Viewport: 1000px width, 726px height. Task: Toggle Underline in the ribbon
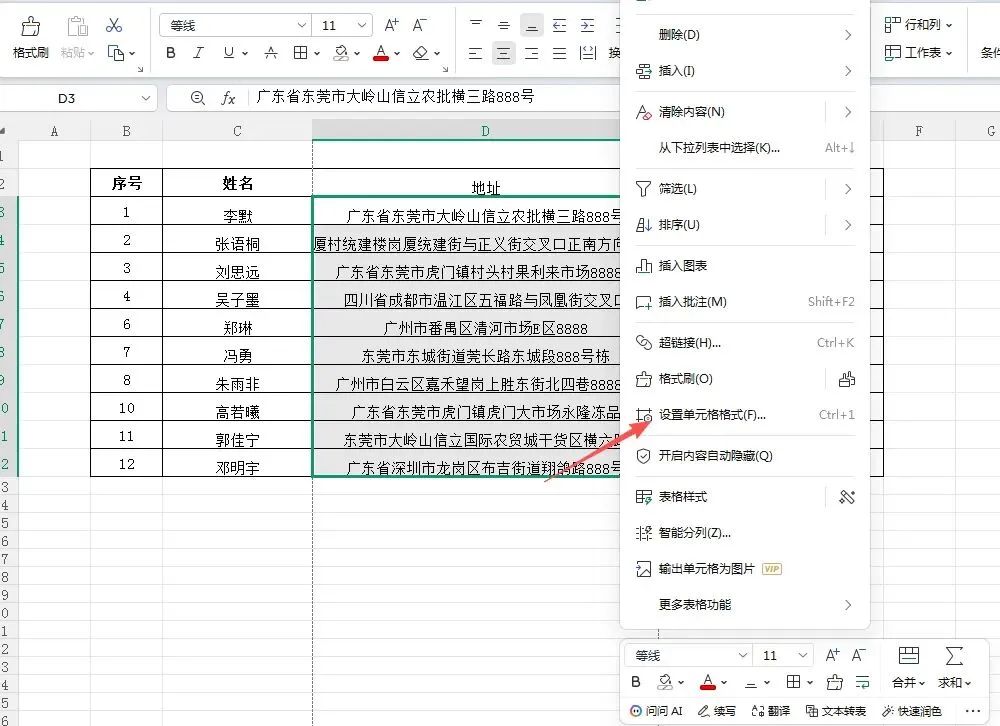pos(228,53)
